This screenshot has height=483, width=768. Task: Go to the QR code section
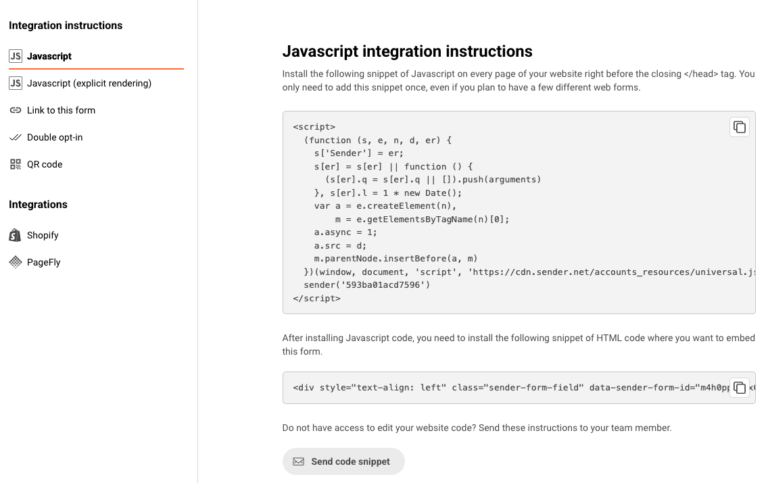pos(45,164)
